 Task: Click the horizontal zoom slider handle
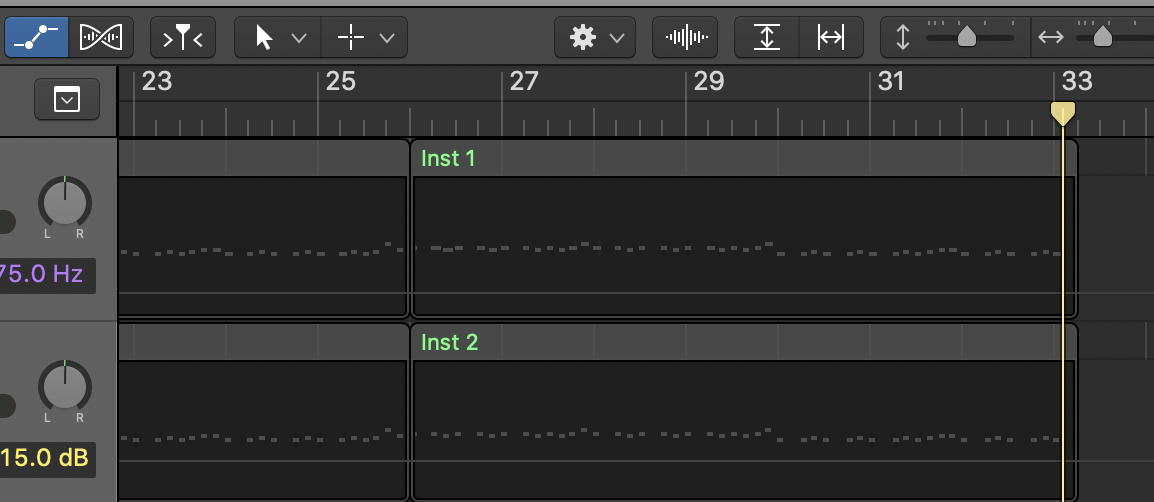1102,37
